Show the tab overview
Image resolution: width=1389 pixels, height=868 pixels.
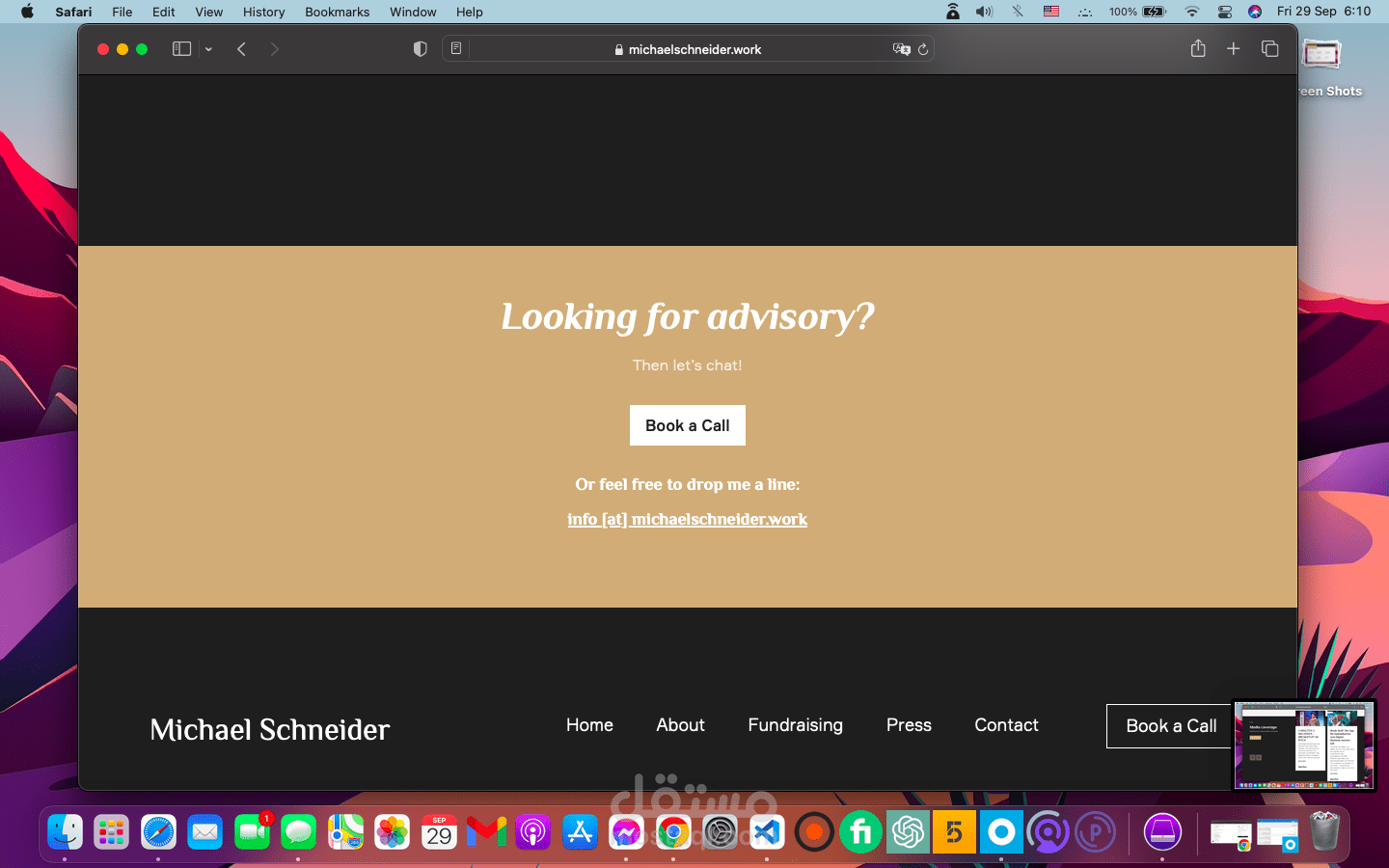click(1269, 49)
